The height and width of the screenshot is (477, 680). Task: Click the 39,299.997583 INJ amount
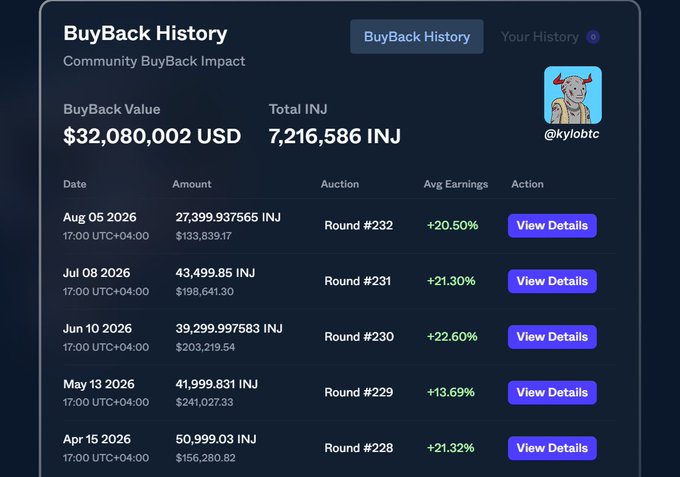click(229, 328)
